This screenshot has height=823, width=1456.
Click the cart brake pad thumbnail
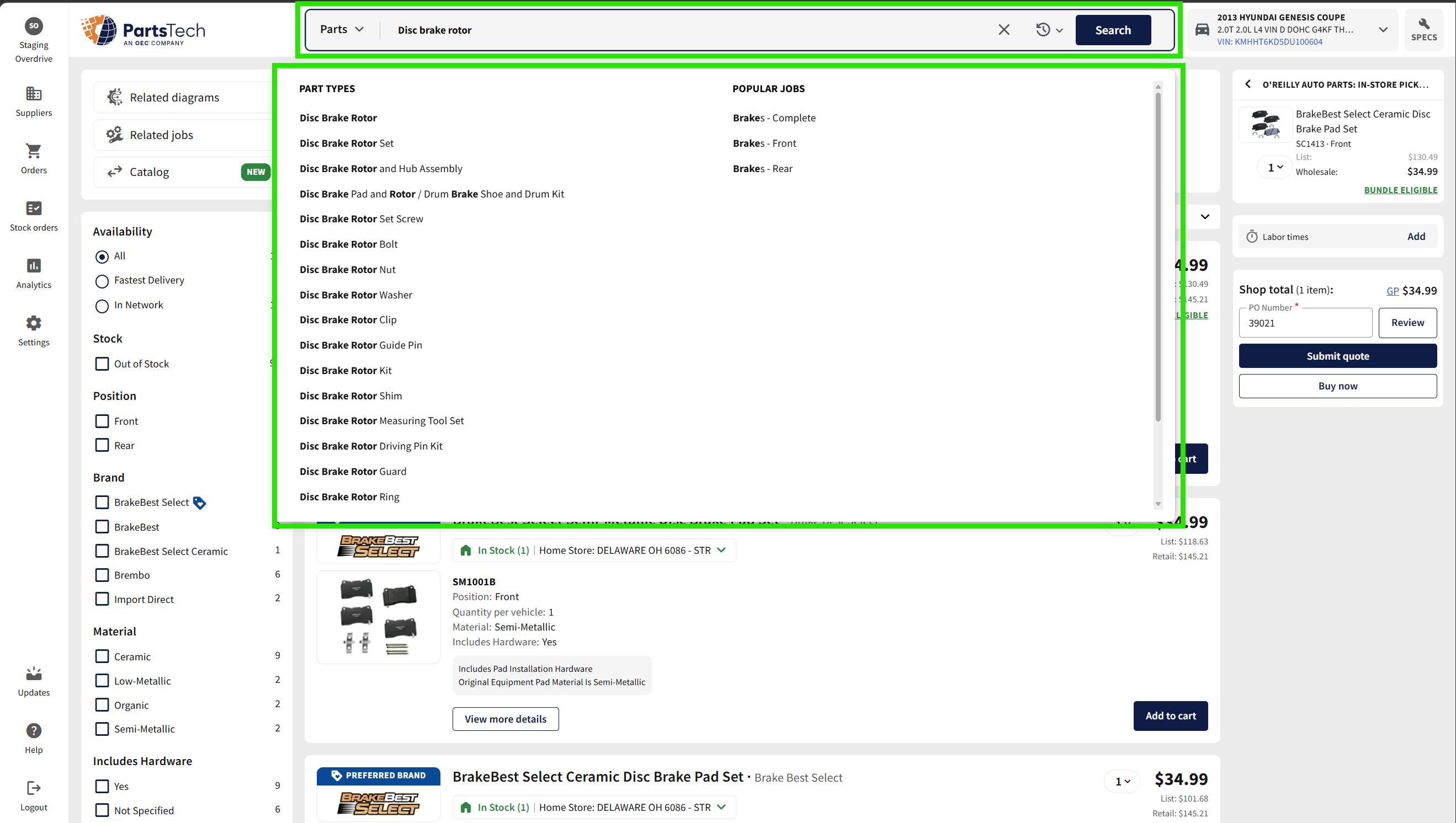pyautogui.click(x=1266, y=124)
